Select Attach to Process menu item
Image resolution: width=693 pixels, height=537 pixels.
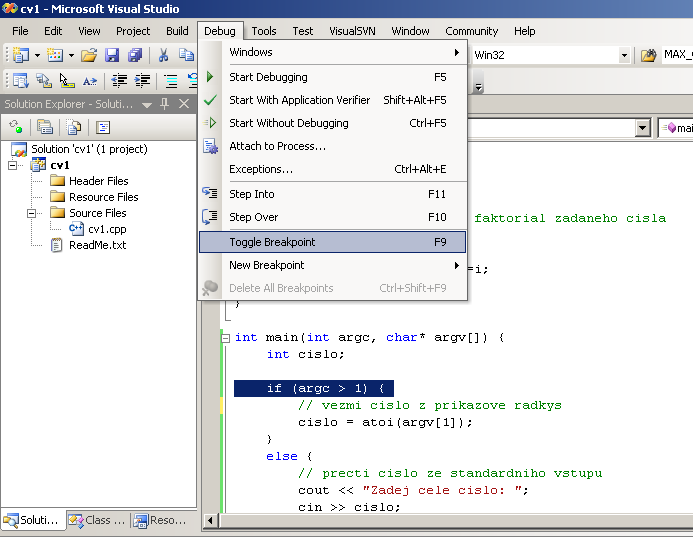click(x=332, y=146)
